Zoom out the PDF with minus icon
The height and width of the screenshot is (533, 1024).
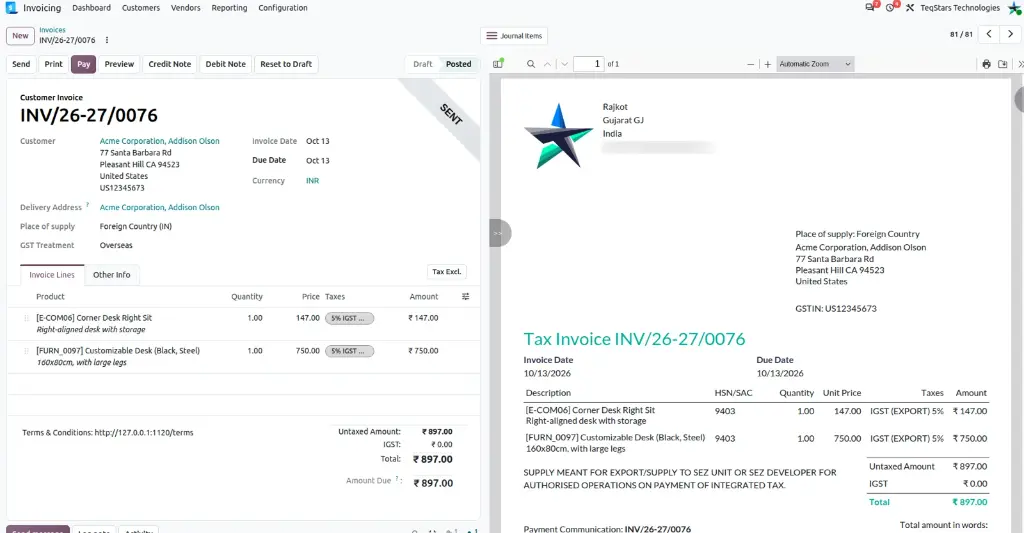pyautogui.click(x=750, y=64)
